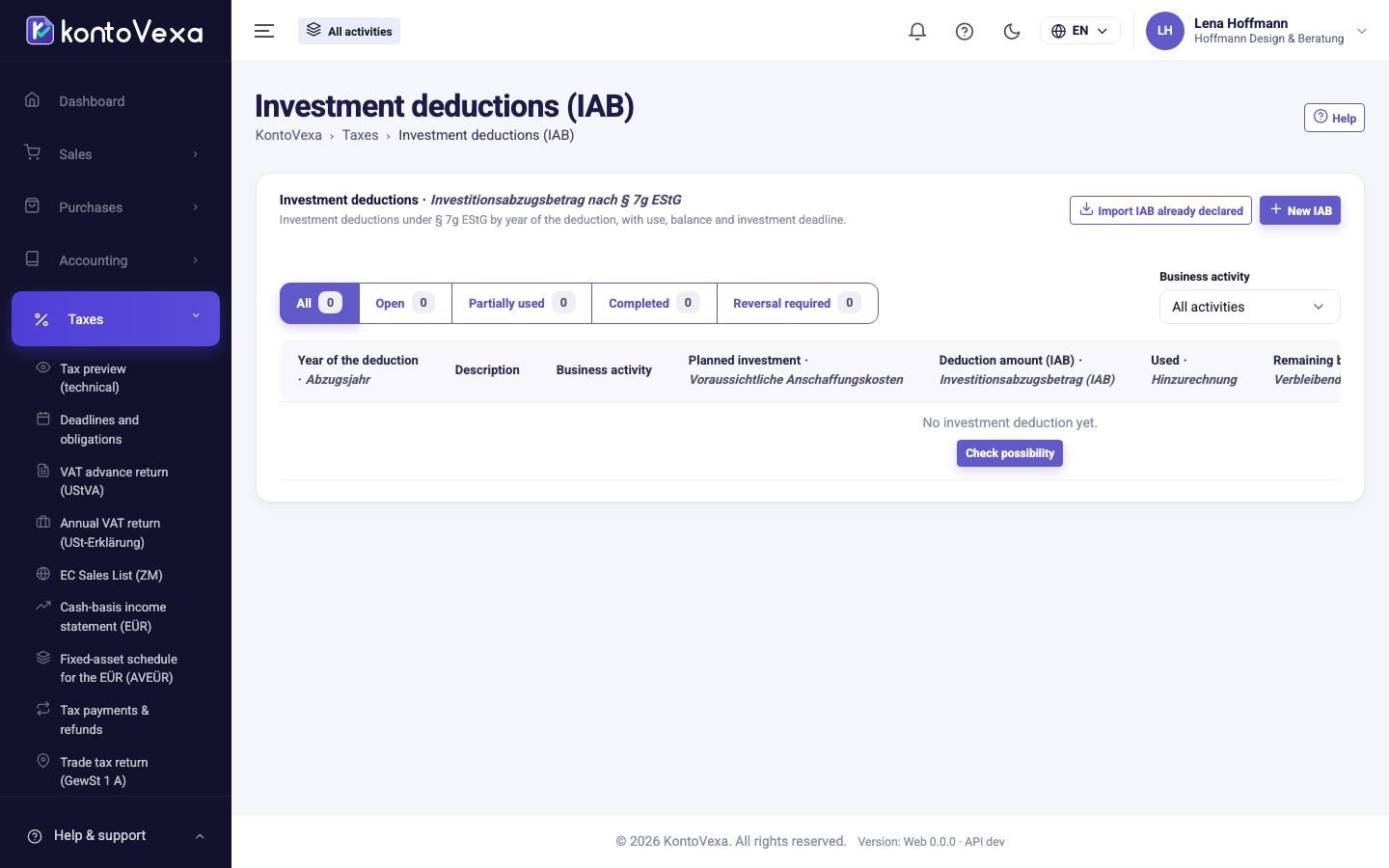
Task: Click the Accounting book icon
Action: pyautogui.click(x=33, y=259)
